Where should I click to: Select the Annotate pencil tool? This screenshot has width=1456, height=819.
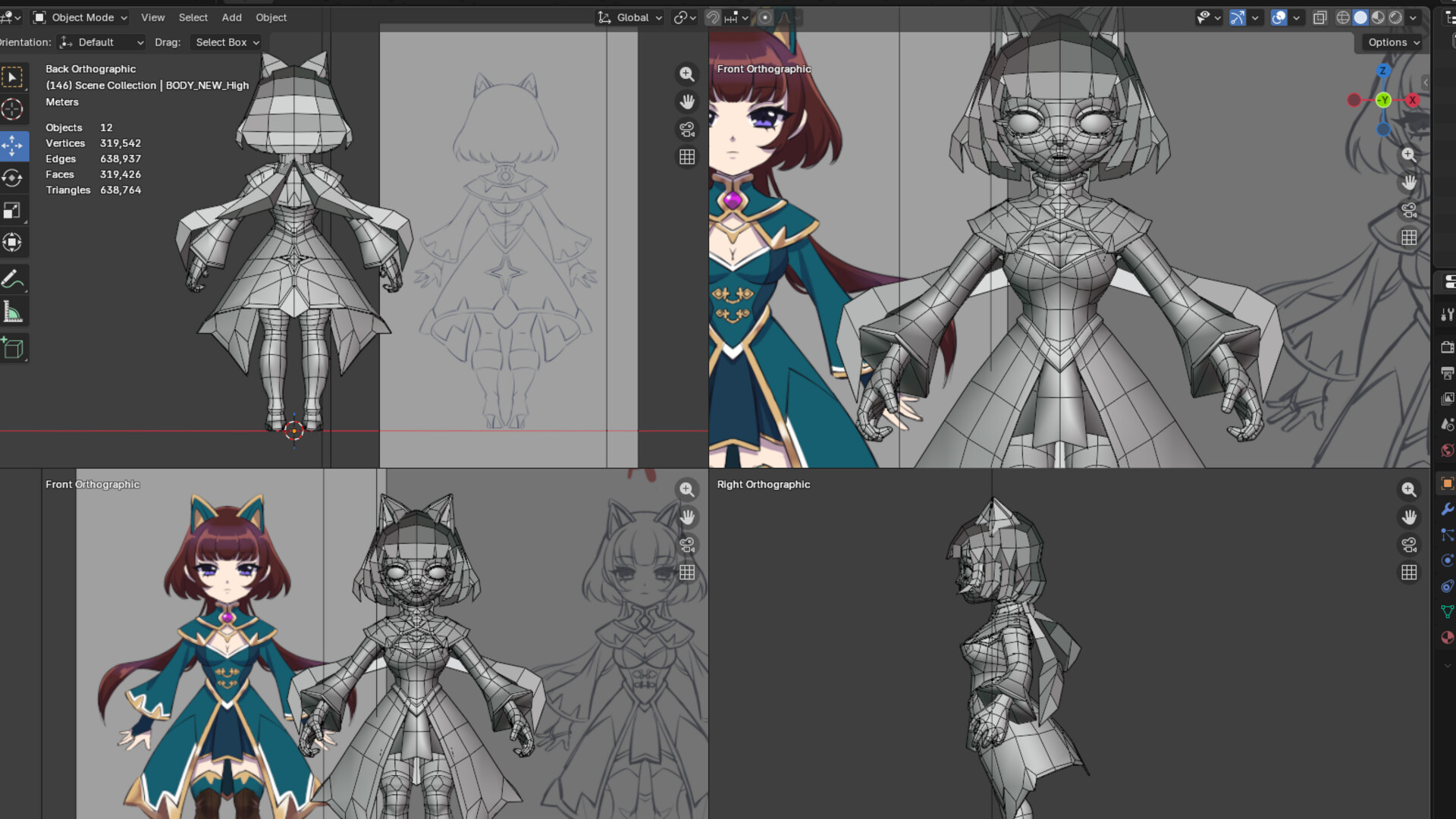pyautogui.click(x=12, y=280)
